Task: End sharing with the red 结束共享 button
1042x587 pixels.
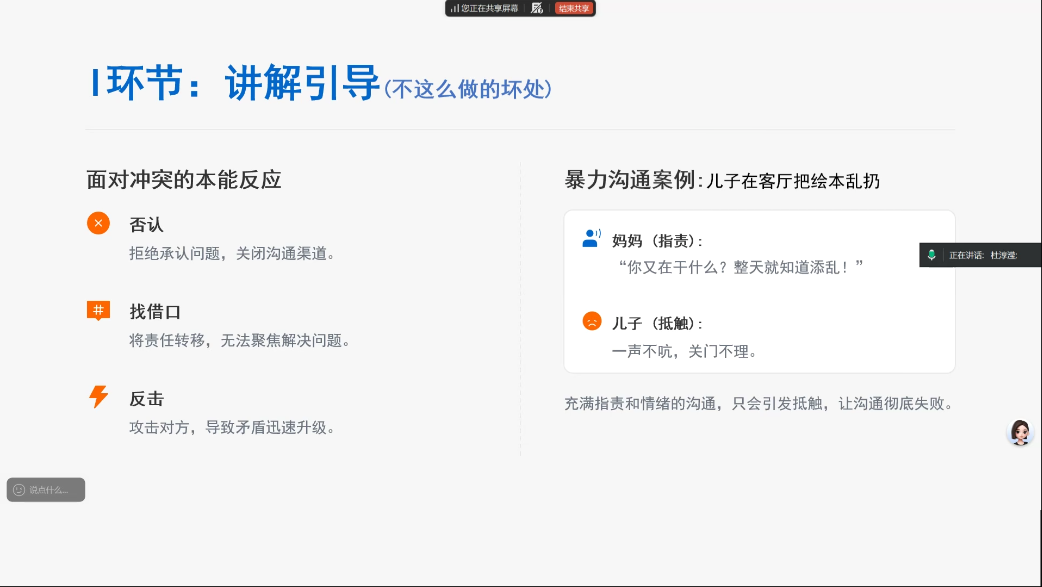Action: pos(574,8)
